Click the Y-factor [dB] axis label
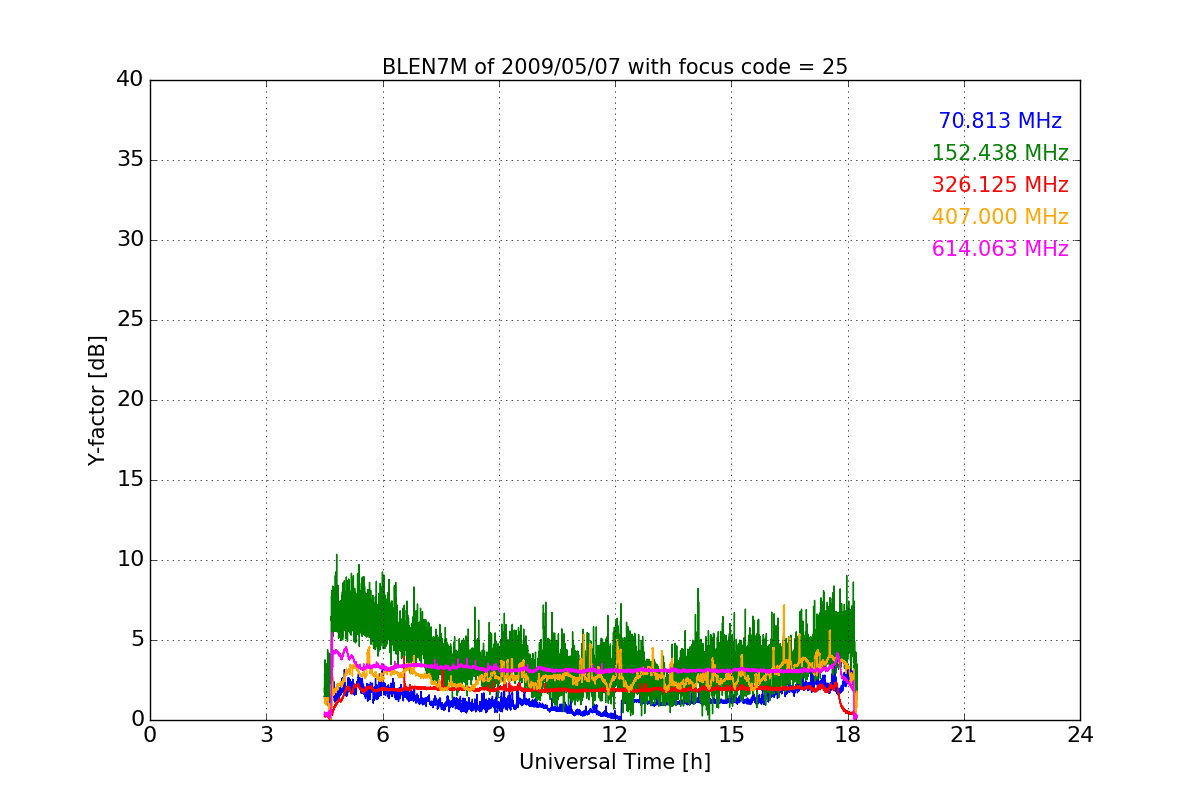 [x=97, y=400]
